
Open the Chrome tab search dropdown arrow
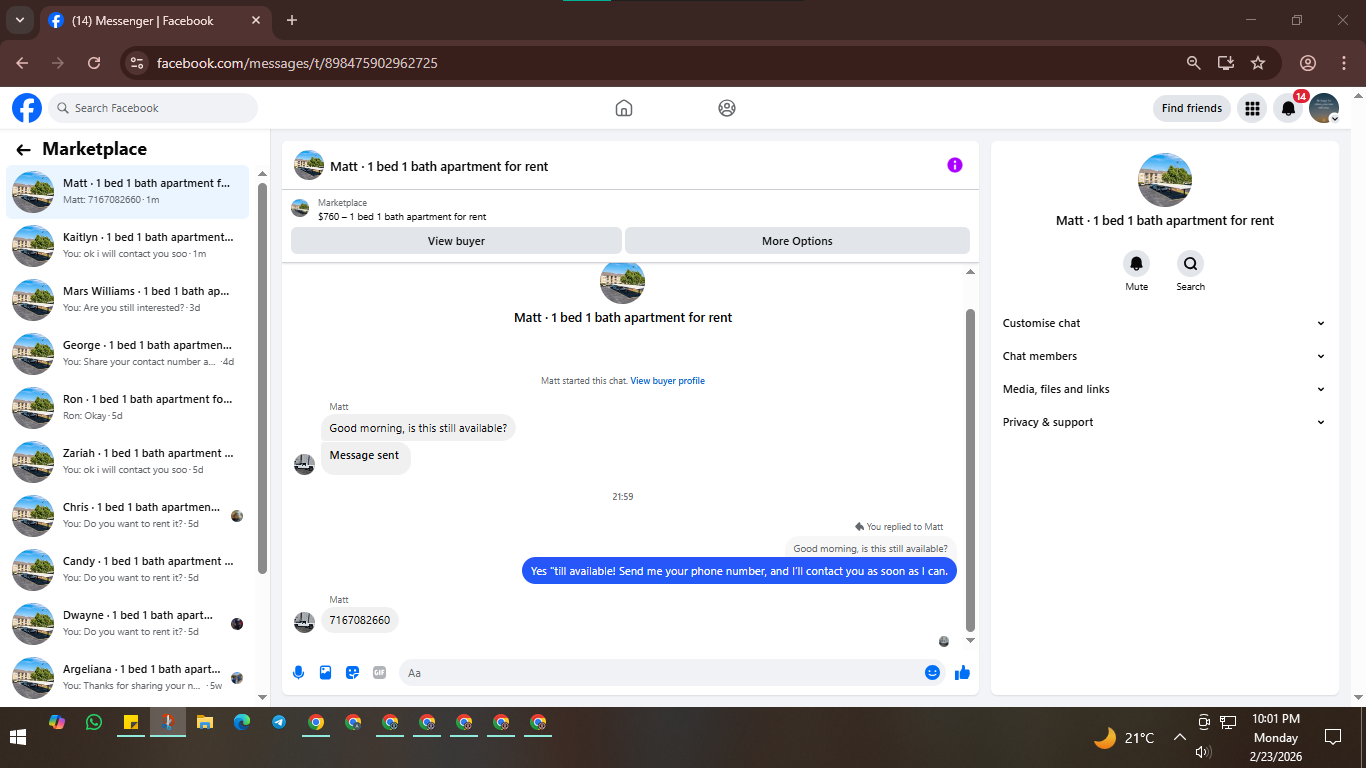coord(19,20)
